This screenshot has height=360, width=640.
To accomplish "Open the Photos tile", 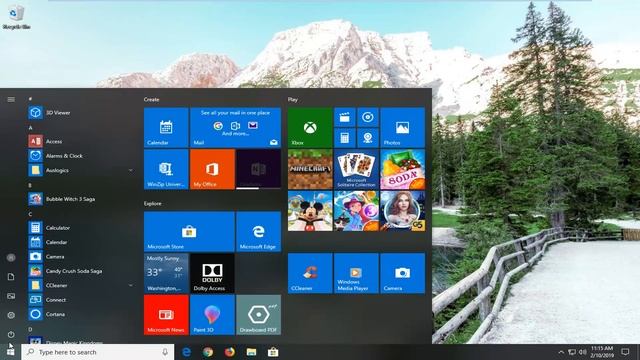I will click(x=402, y=127).
